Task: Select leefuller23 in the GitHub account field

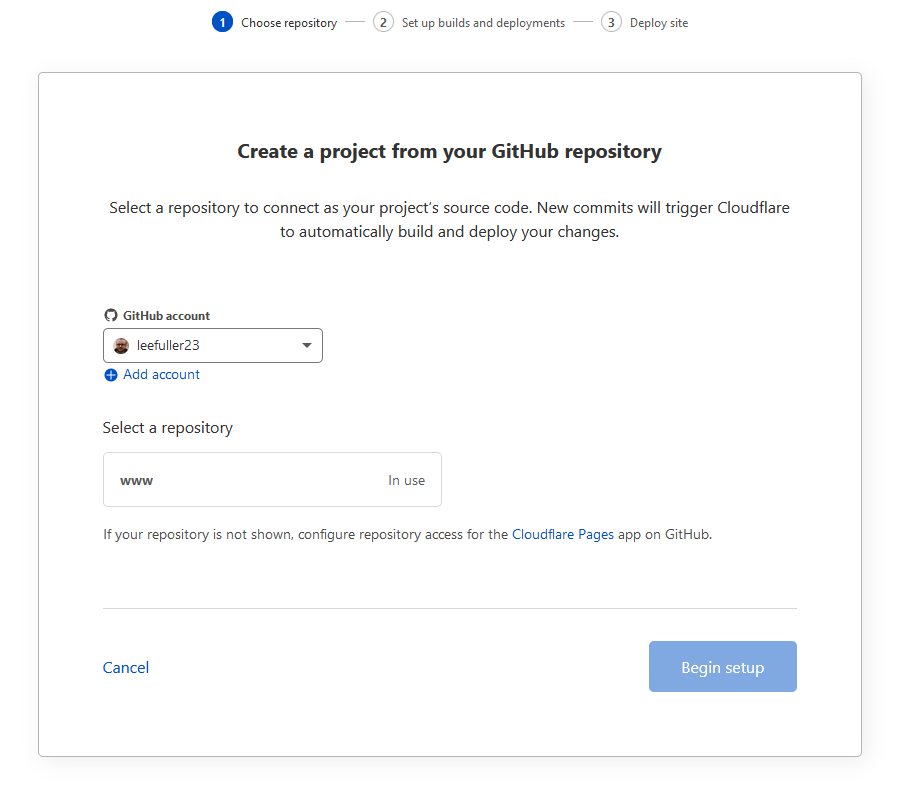Action: click(x=213, y=345)
